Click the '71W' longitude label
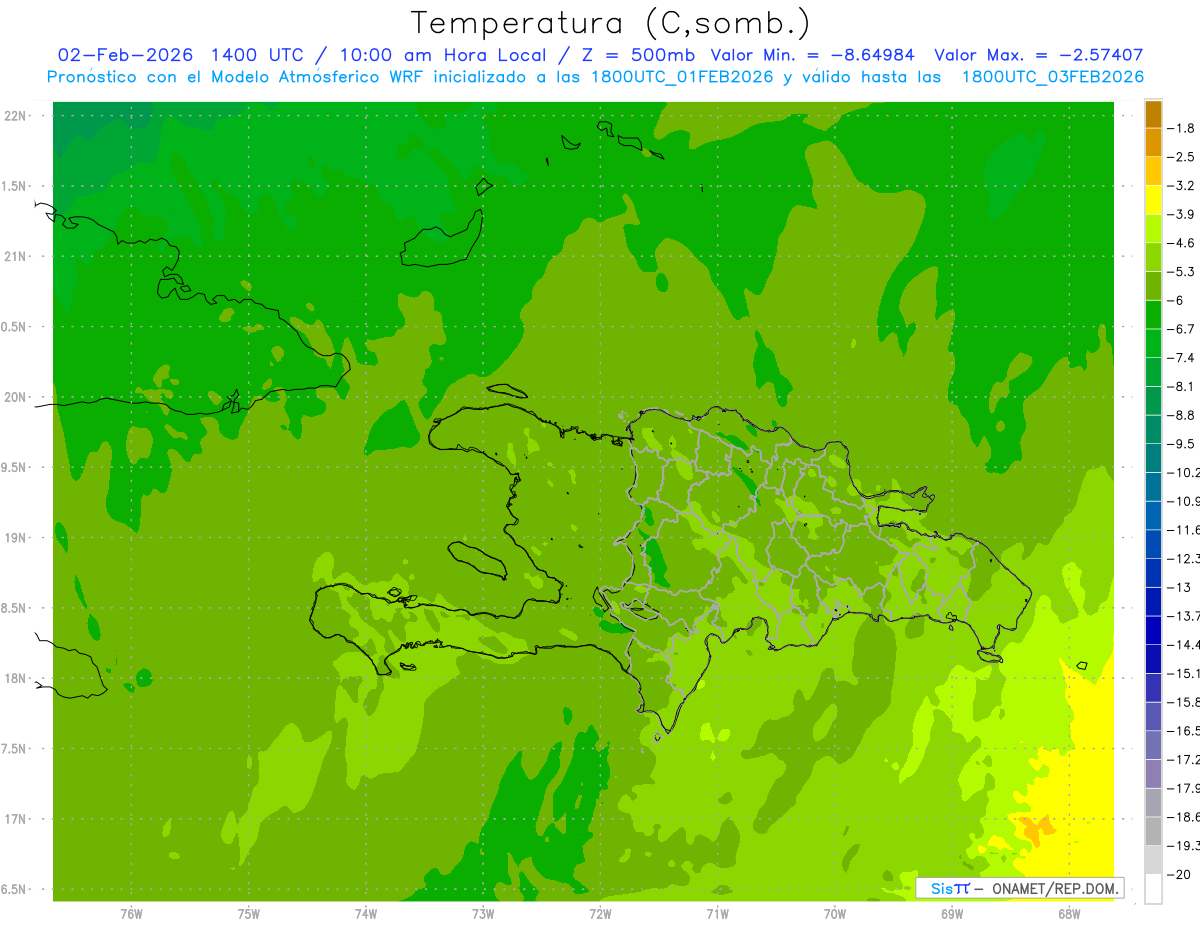The image size is (1200, 927). point(717,913)
